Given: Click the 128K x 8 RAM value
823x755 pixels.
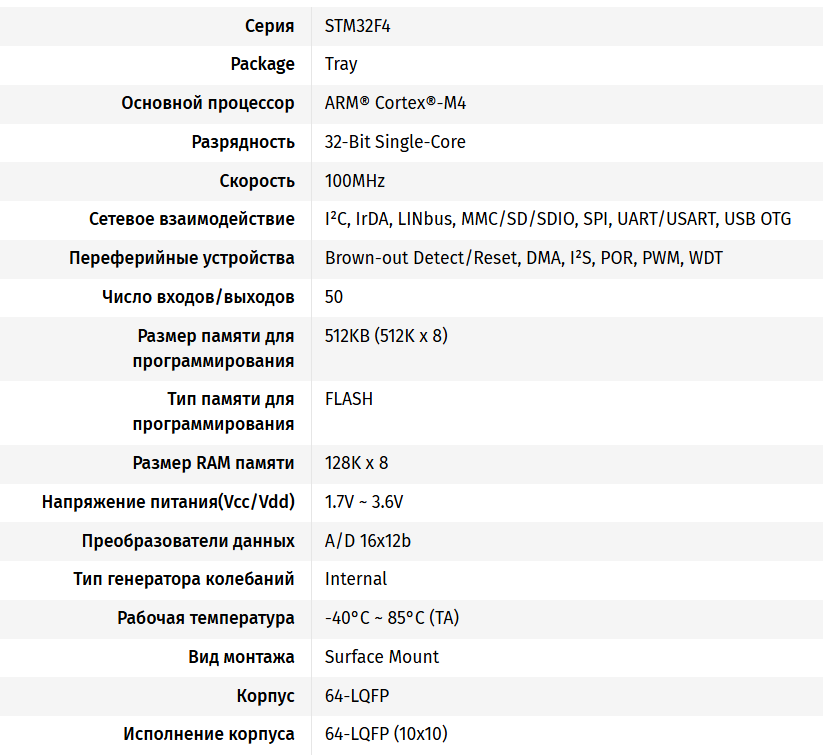Looking at the screenshot, I should click(x=356, y=463).
